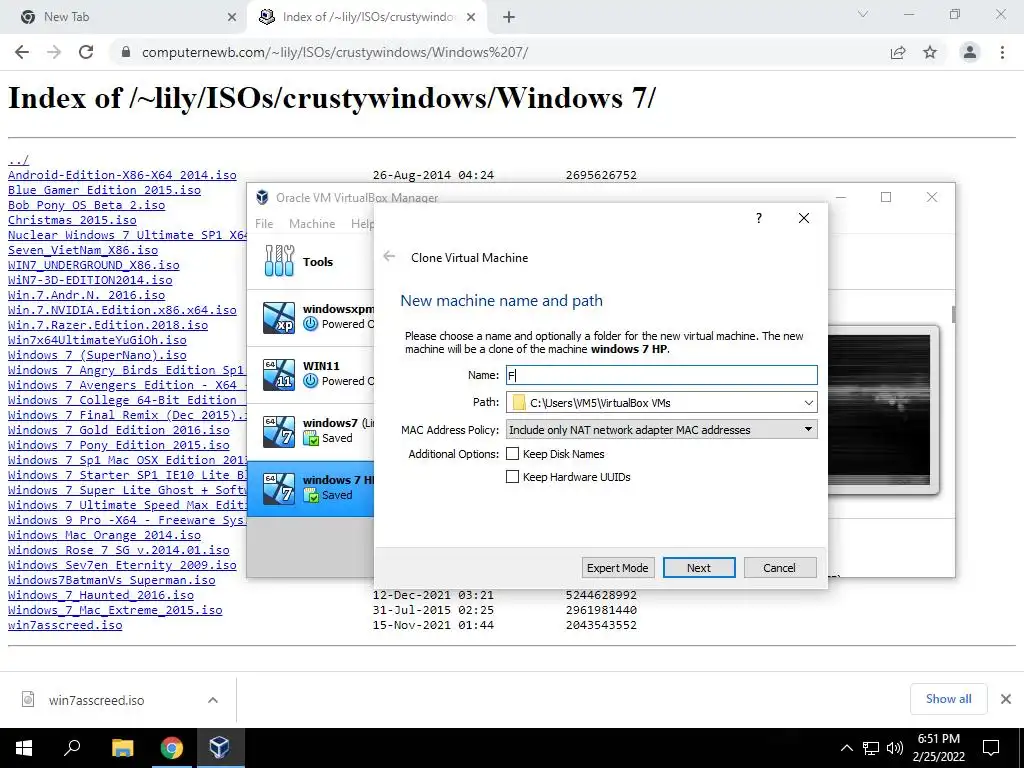Open the File menu in VirtualBox Manager
This screenshot has height=768, width=1024.
264,223
